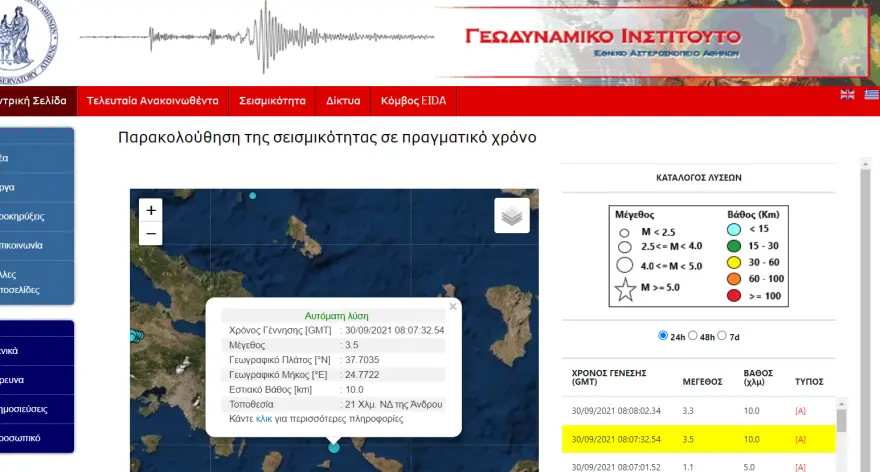The image size is (880, 472).
Task: Switch language with the UK flag
Action: [x=847, y=95]
